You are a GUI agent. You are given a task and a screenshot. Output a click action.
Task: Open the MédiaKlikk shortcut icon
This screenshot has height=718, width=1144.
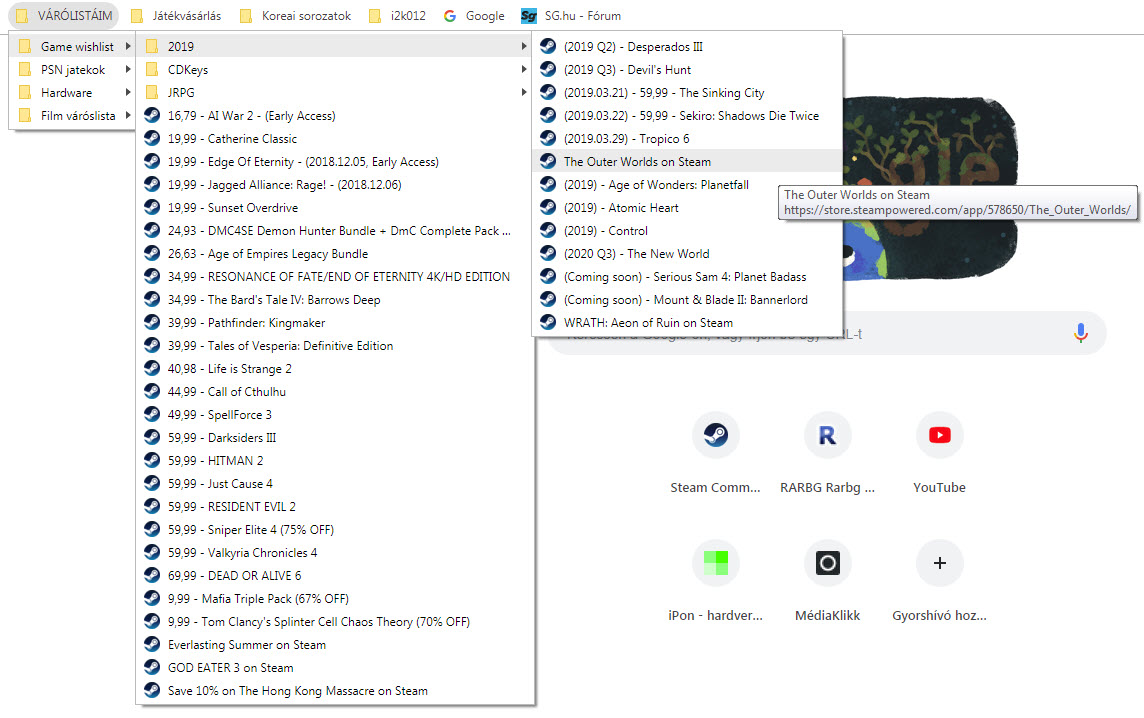click(x=827, y=563)
